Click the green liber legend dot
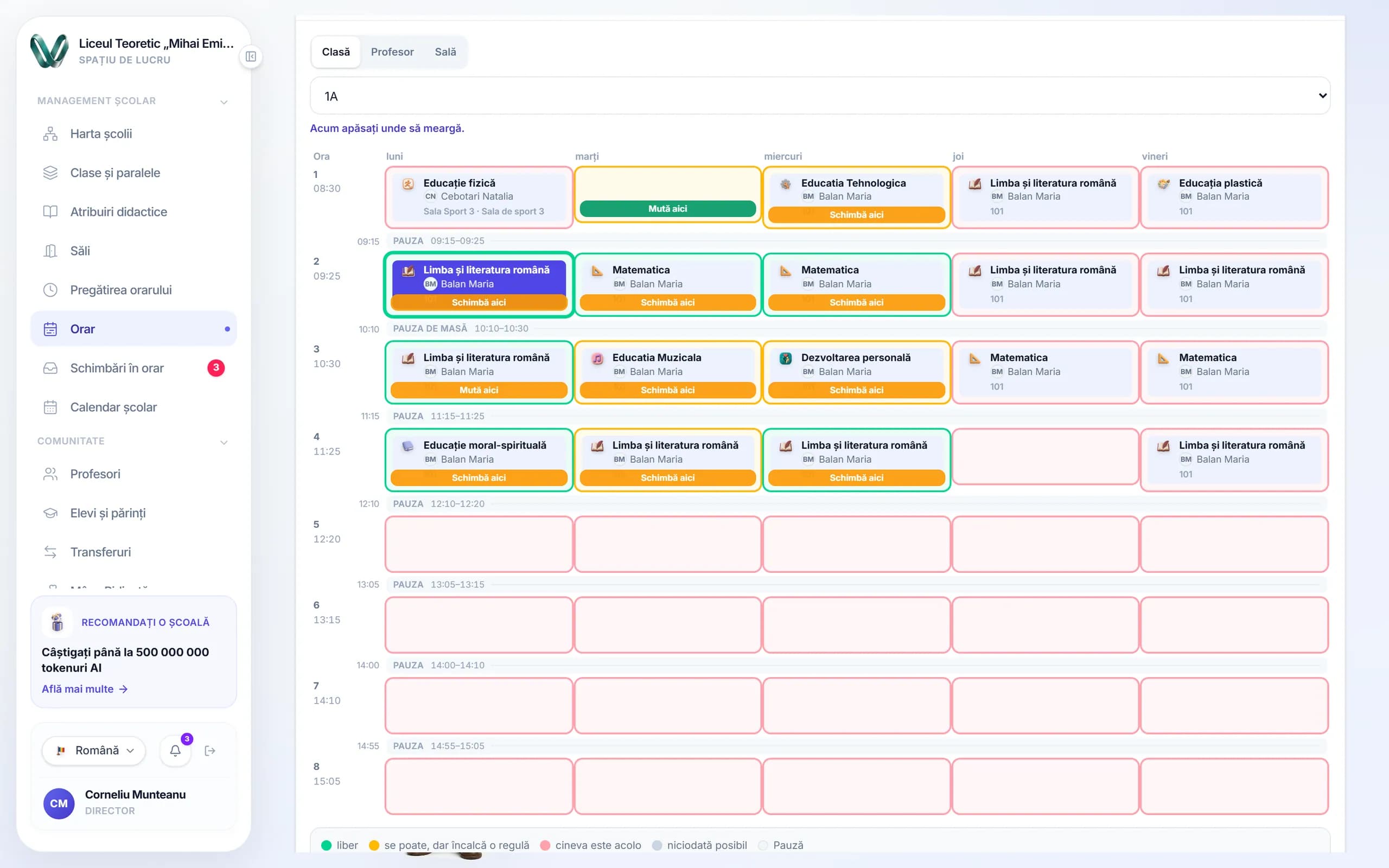The width and height of the screenshot is (1389, 868). (327, 845)
